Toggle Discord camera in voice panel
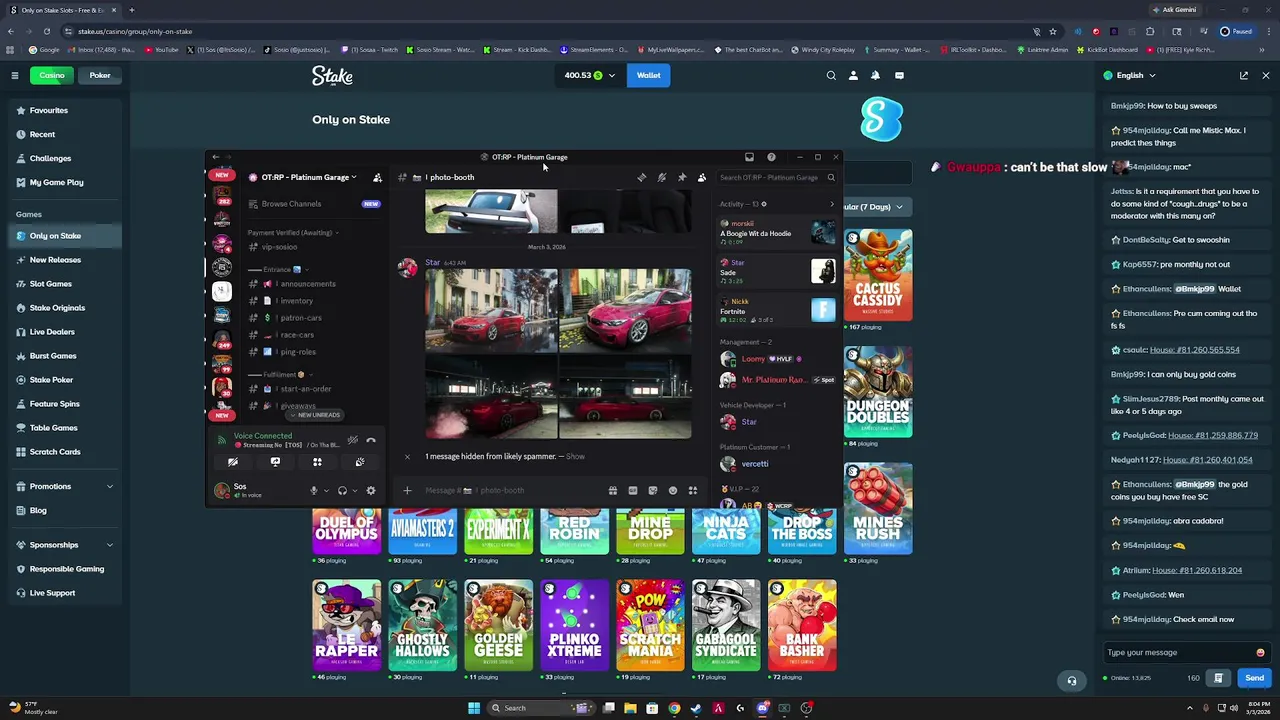This screenshot has height=720, width=1280. [233, 462]
